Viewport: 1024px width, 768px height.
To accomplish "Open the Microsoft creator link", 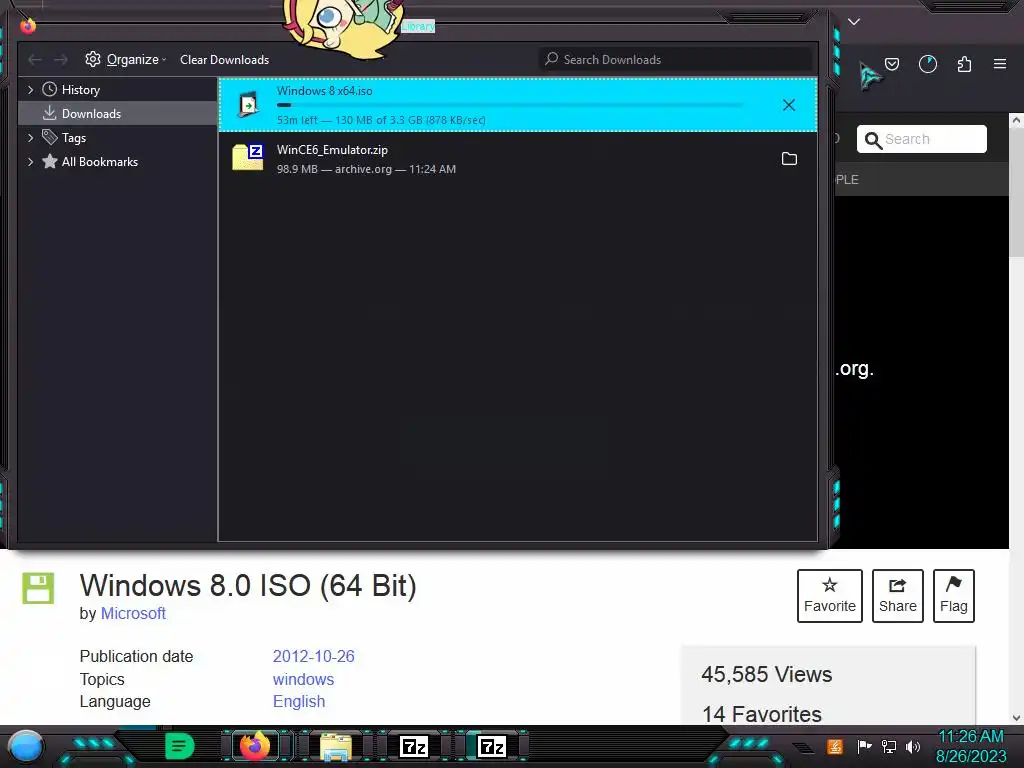I will (133, 613).
